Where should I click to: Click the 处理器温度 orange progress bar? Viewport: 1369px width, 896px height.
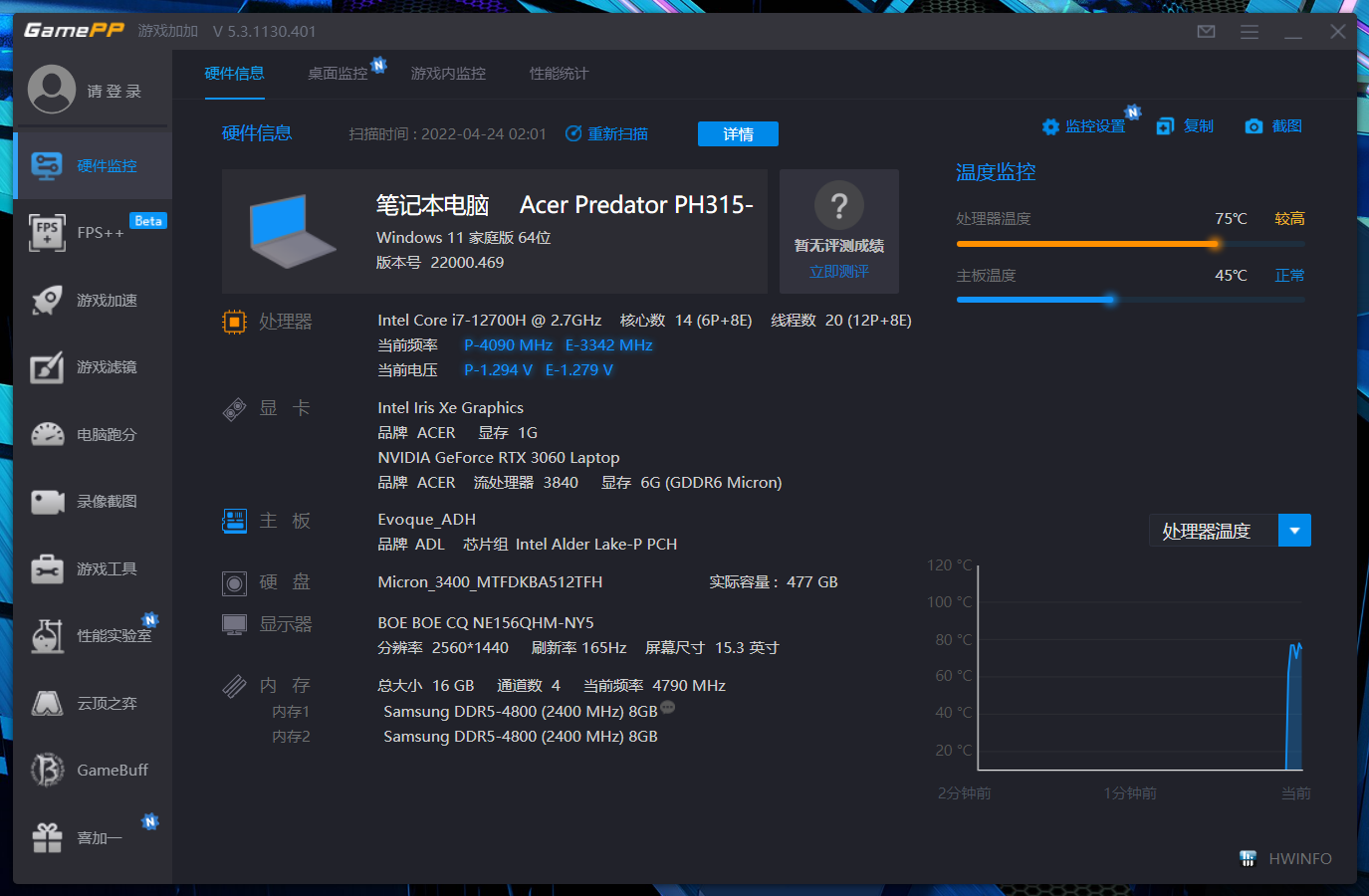coord(1130,243)
